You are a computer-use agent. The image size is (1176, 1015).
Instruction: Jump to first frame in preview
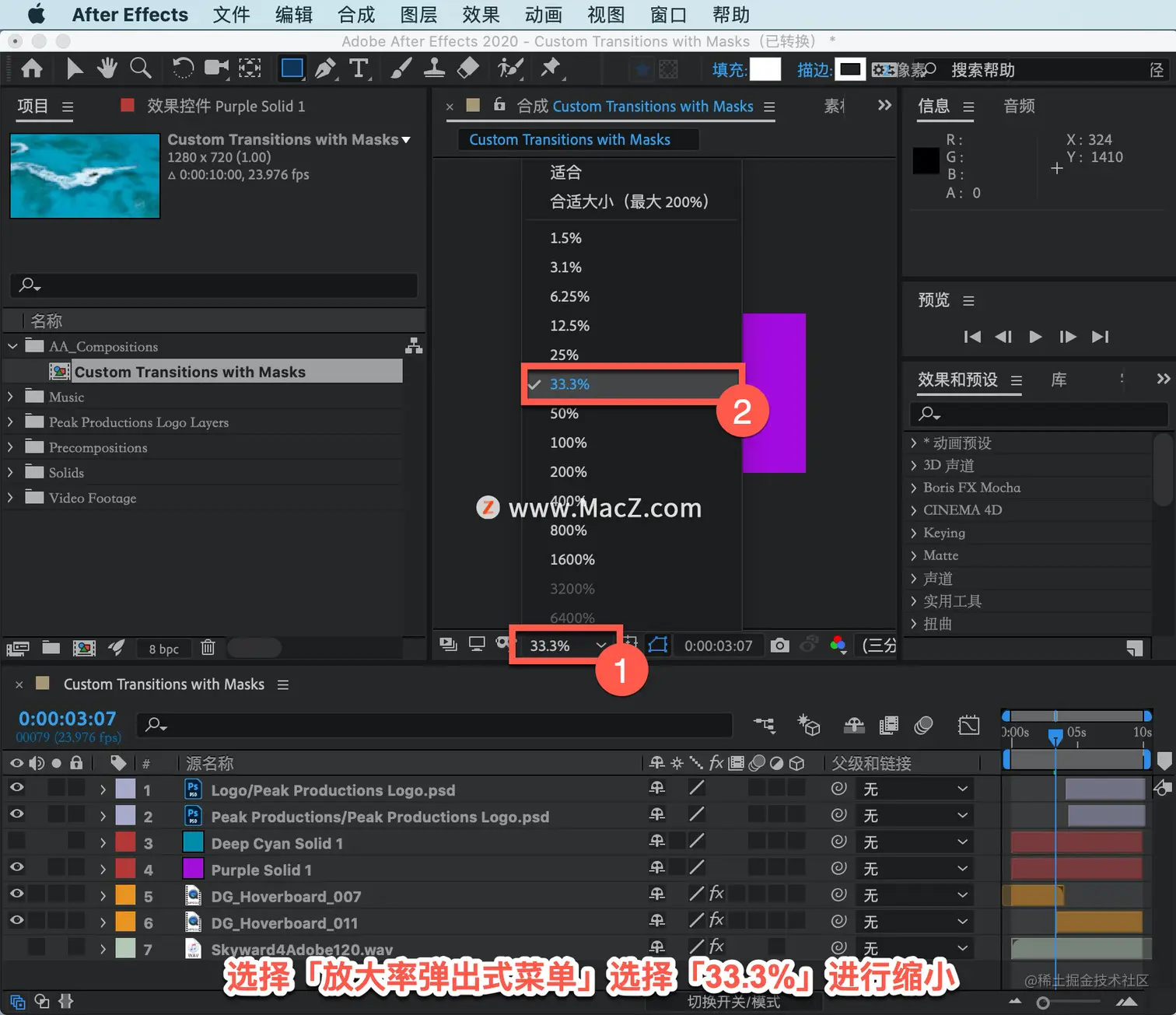pos(972,337)
